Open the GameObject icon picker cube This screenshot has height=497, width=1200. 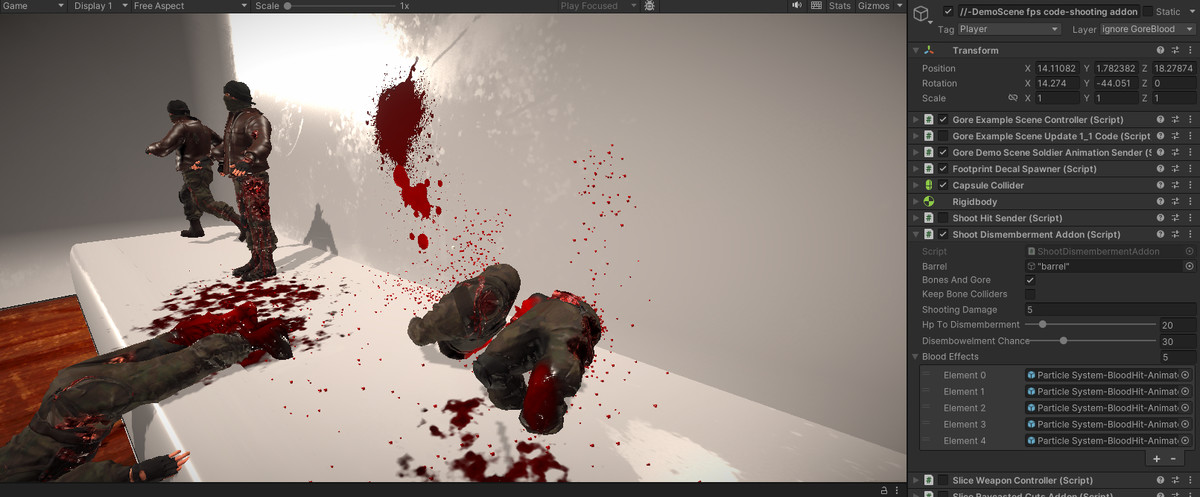(x=920, y=12)
